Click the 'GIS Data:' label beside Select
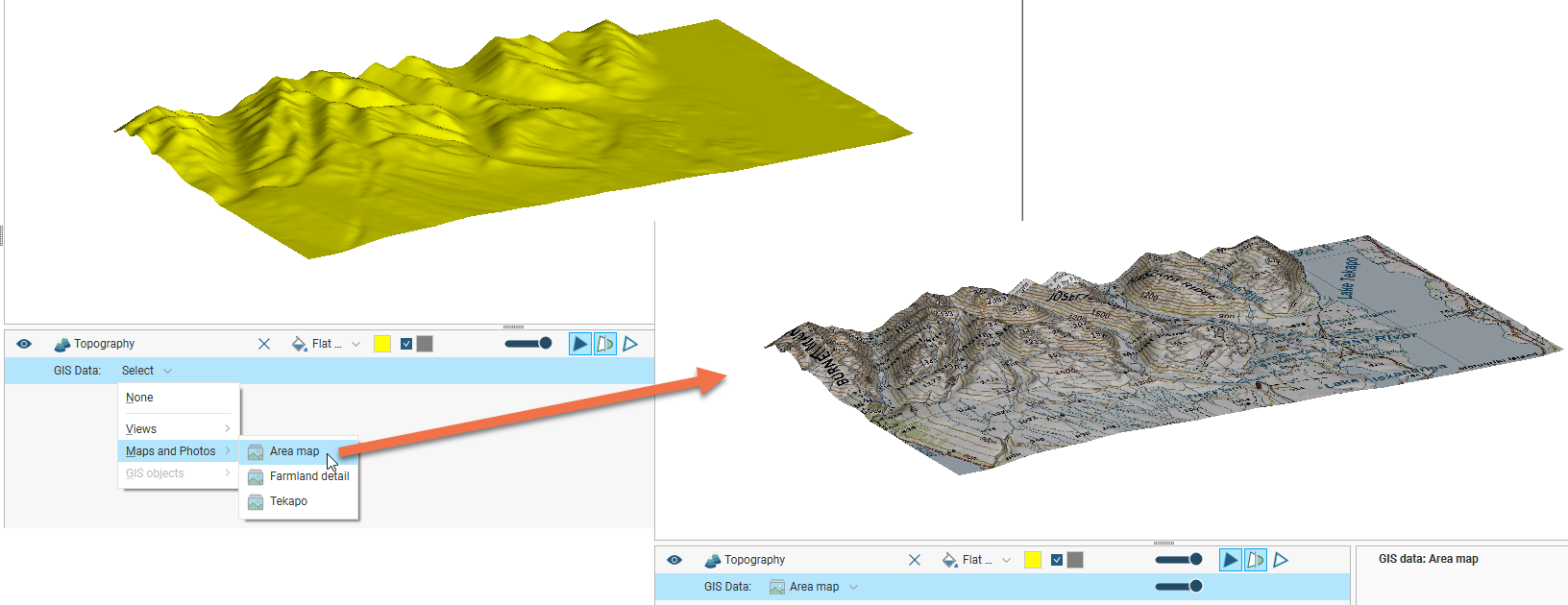This screenshot has width=1568, height=605. [x=77, y=371]
